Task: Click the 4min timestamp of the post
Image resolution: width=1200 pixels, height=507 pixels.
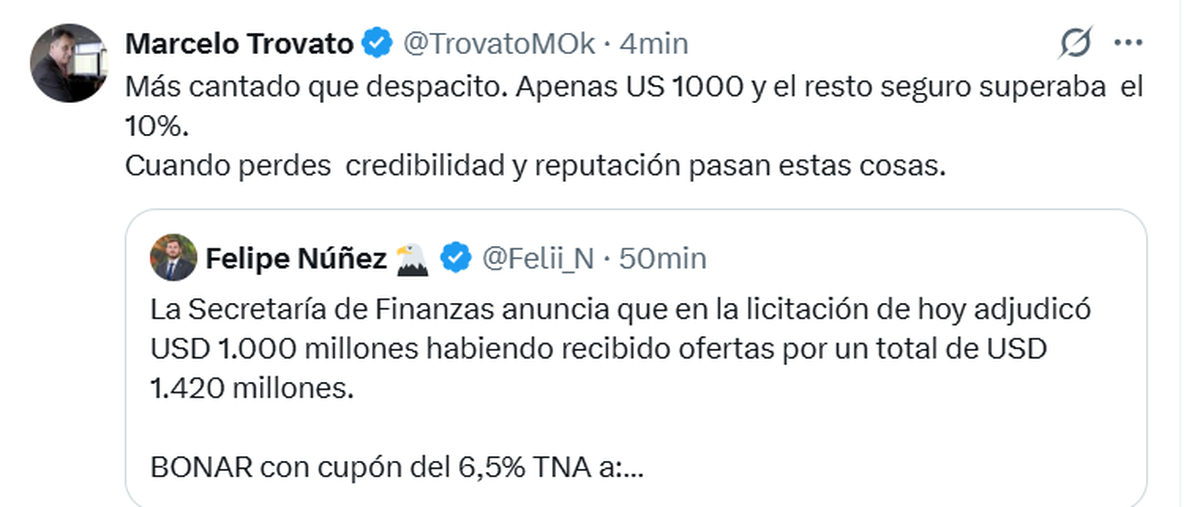Action: tap(654, 44)
